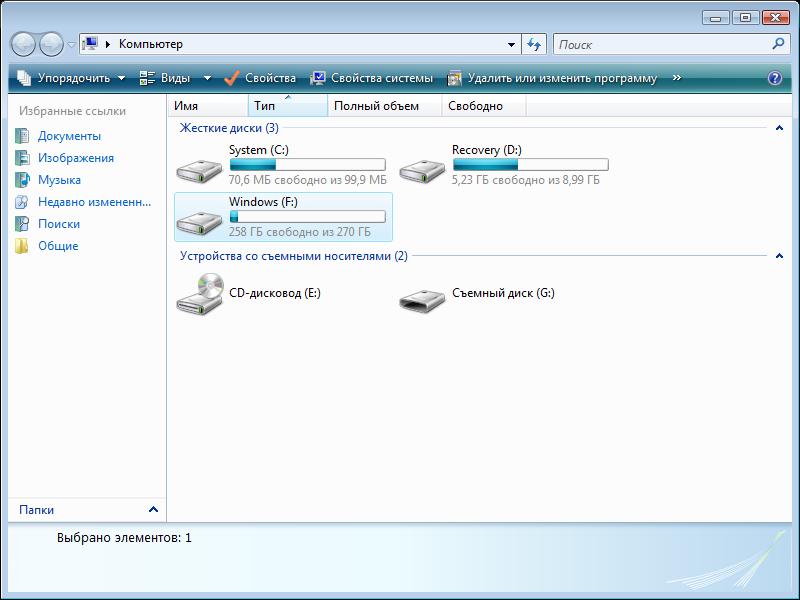Click the Музыка icon in sidebar
Screen dimensions: 800x600
(22, 180)
